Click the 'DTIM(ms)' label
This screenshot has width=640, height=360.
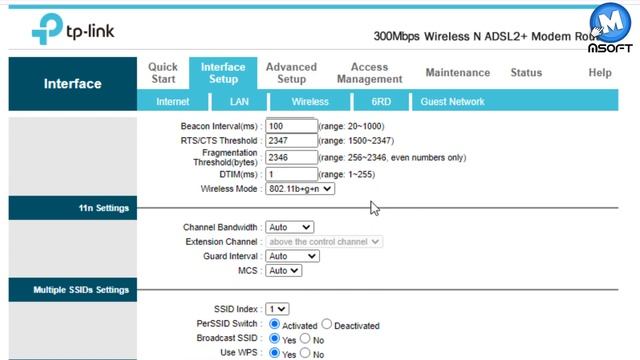238,174
